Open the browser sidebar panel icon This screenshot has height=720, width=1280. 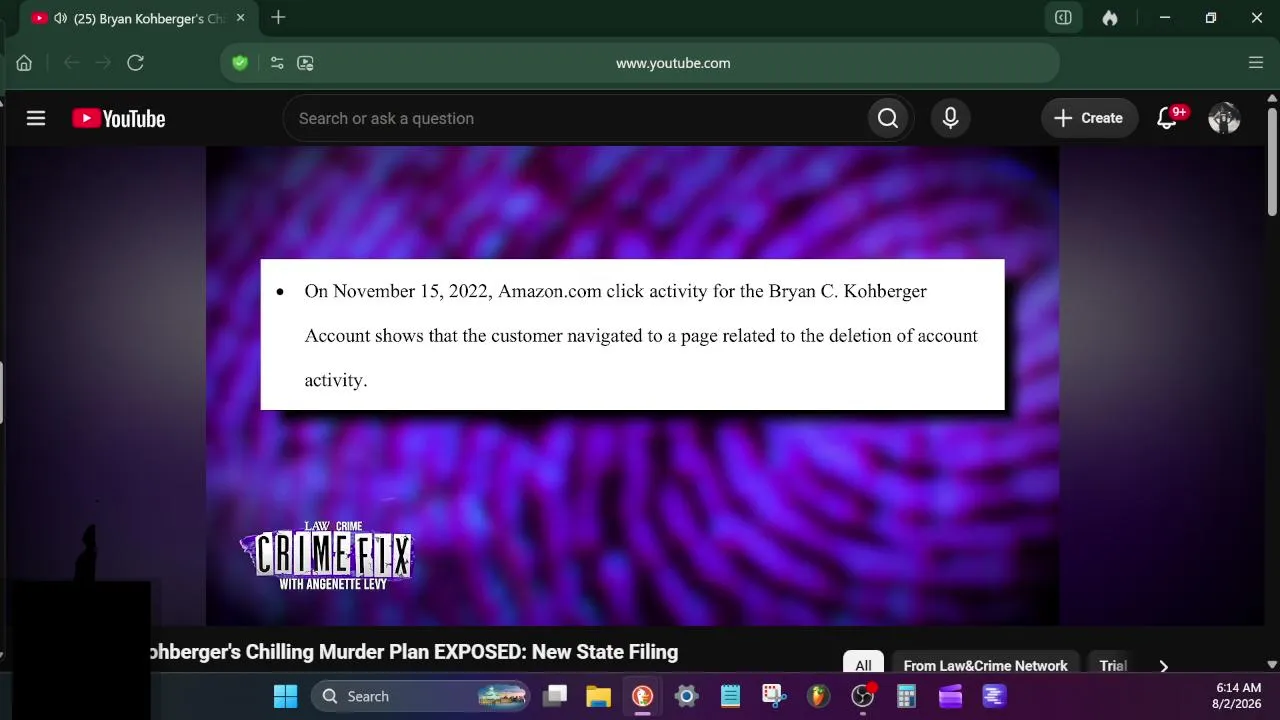[x=1063, y=18]
